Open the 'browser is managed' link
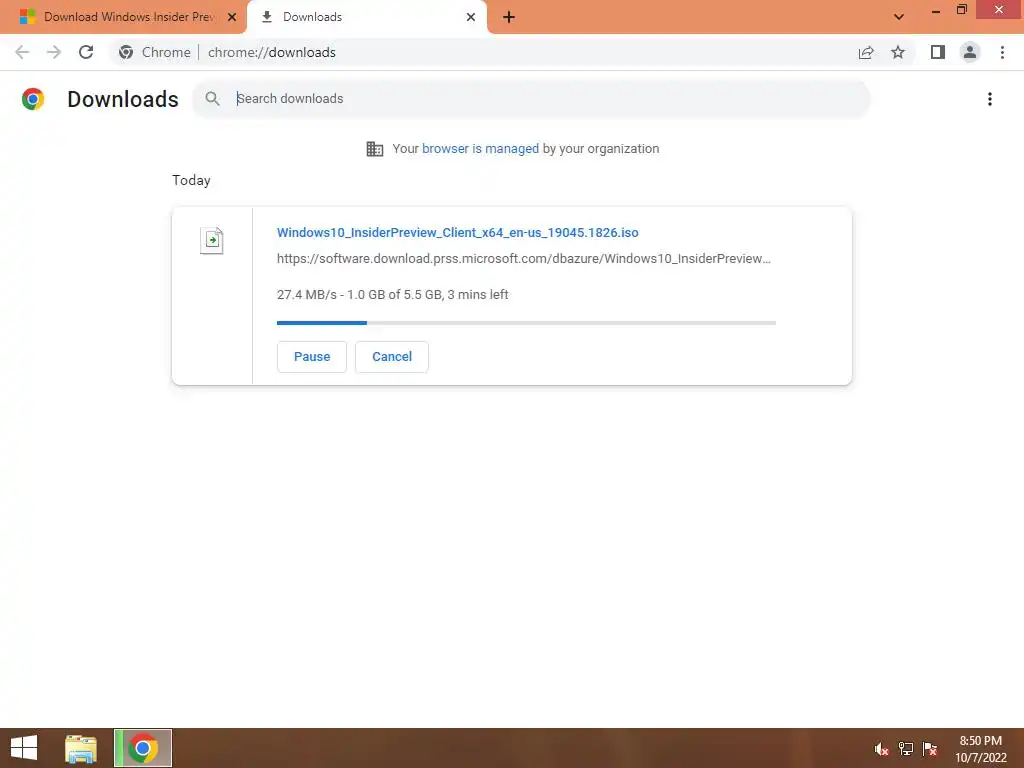Viewport: 1024px width, 768px height. pos(481,149)
